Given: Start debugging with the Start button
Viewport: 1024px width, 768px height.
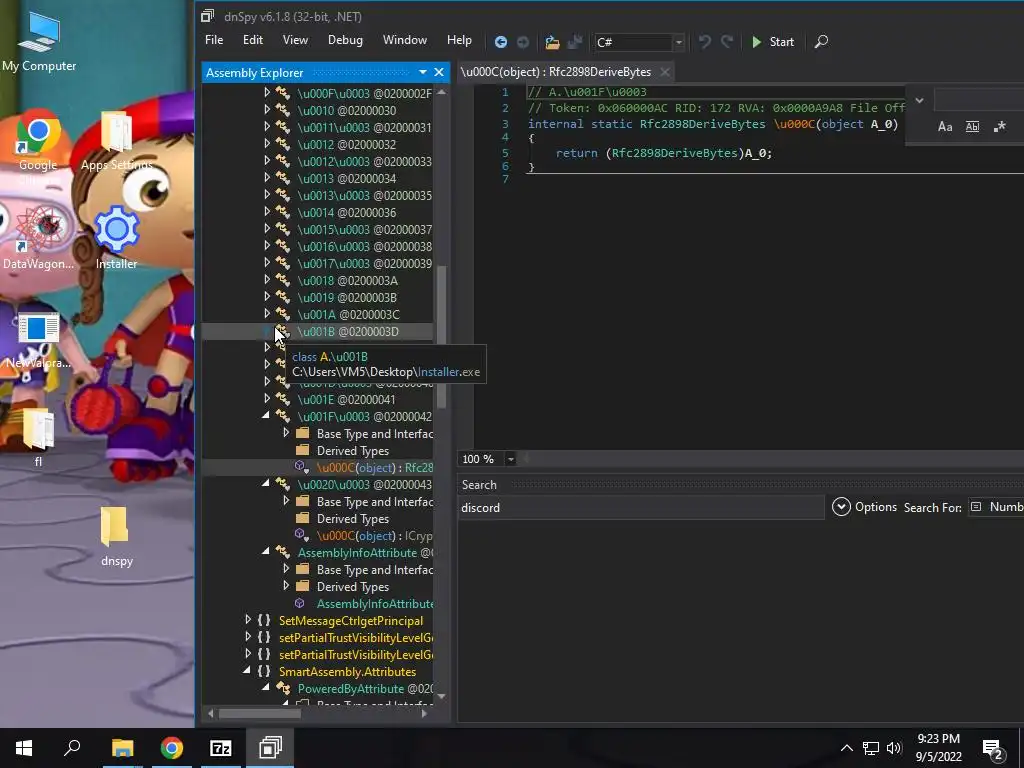Looking at the screenshot, I should point(773,42).
